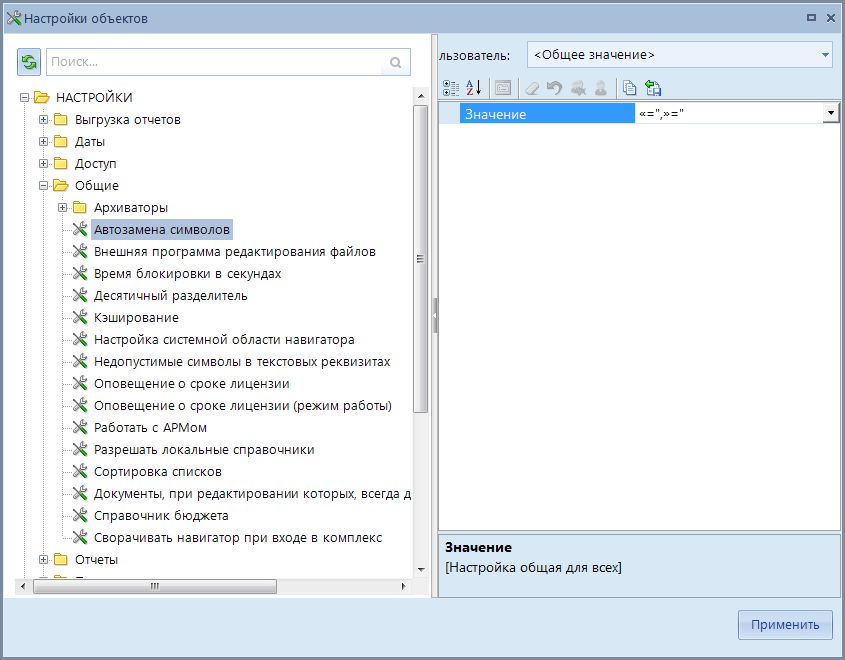This screenshot has height=660, width=845.
Task: Sort properties alphabetically with A-Z icon
Action: [x=474, y=88]
